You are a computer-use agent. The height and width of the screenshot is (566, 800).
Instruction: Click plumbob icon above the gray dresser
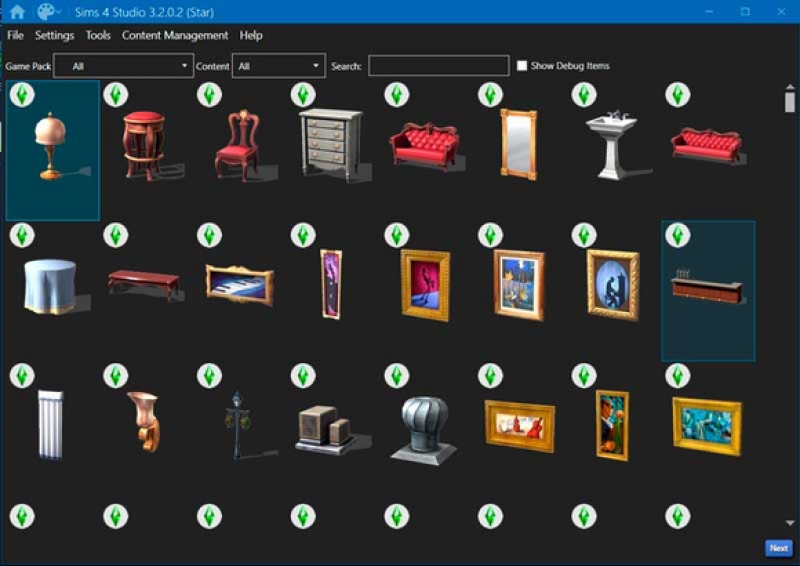303,94
